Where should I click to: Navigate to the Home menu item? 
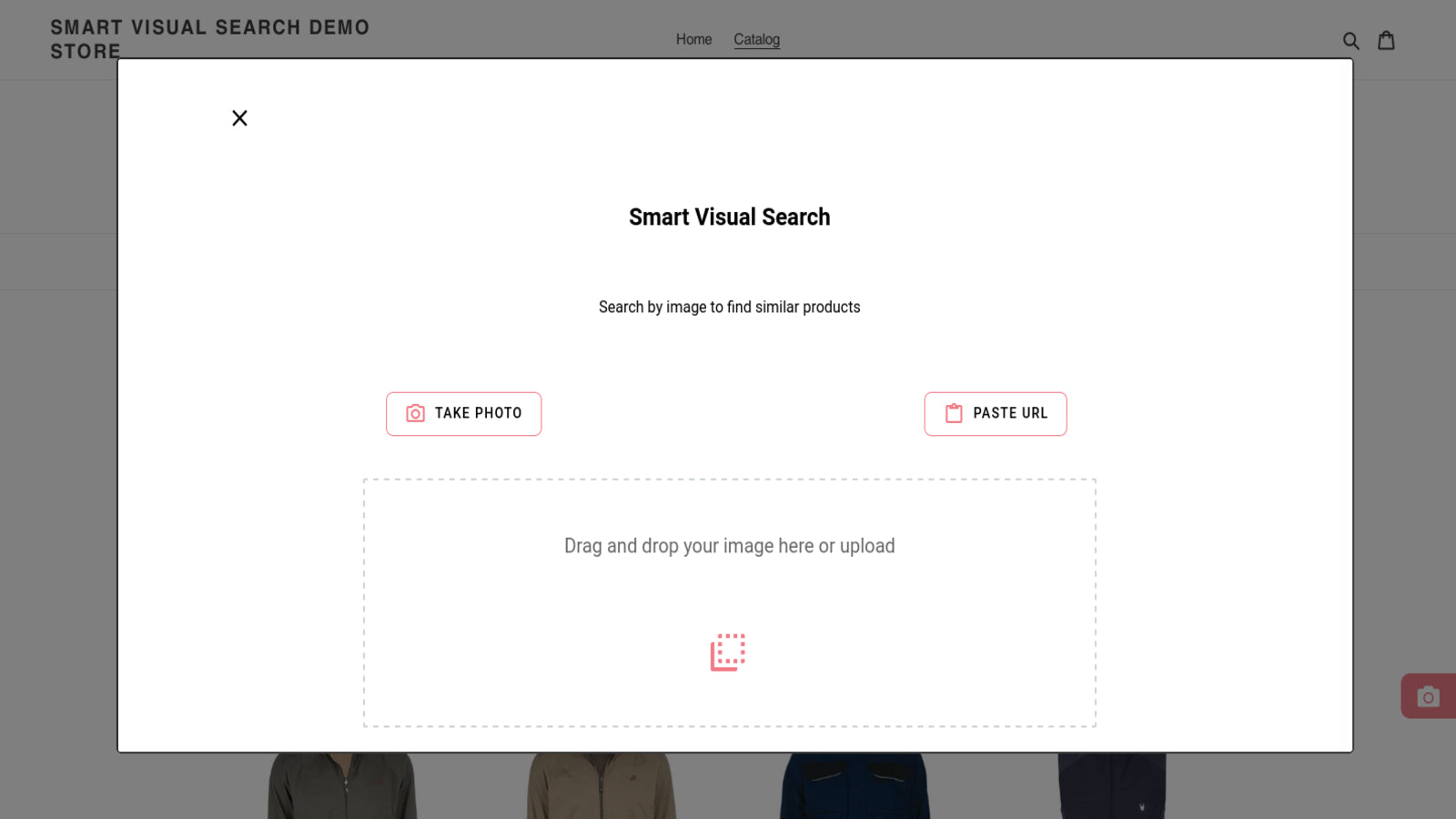693,40
